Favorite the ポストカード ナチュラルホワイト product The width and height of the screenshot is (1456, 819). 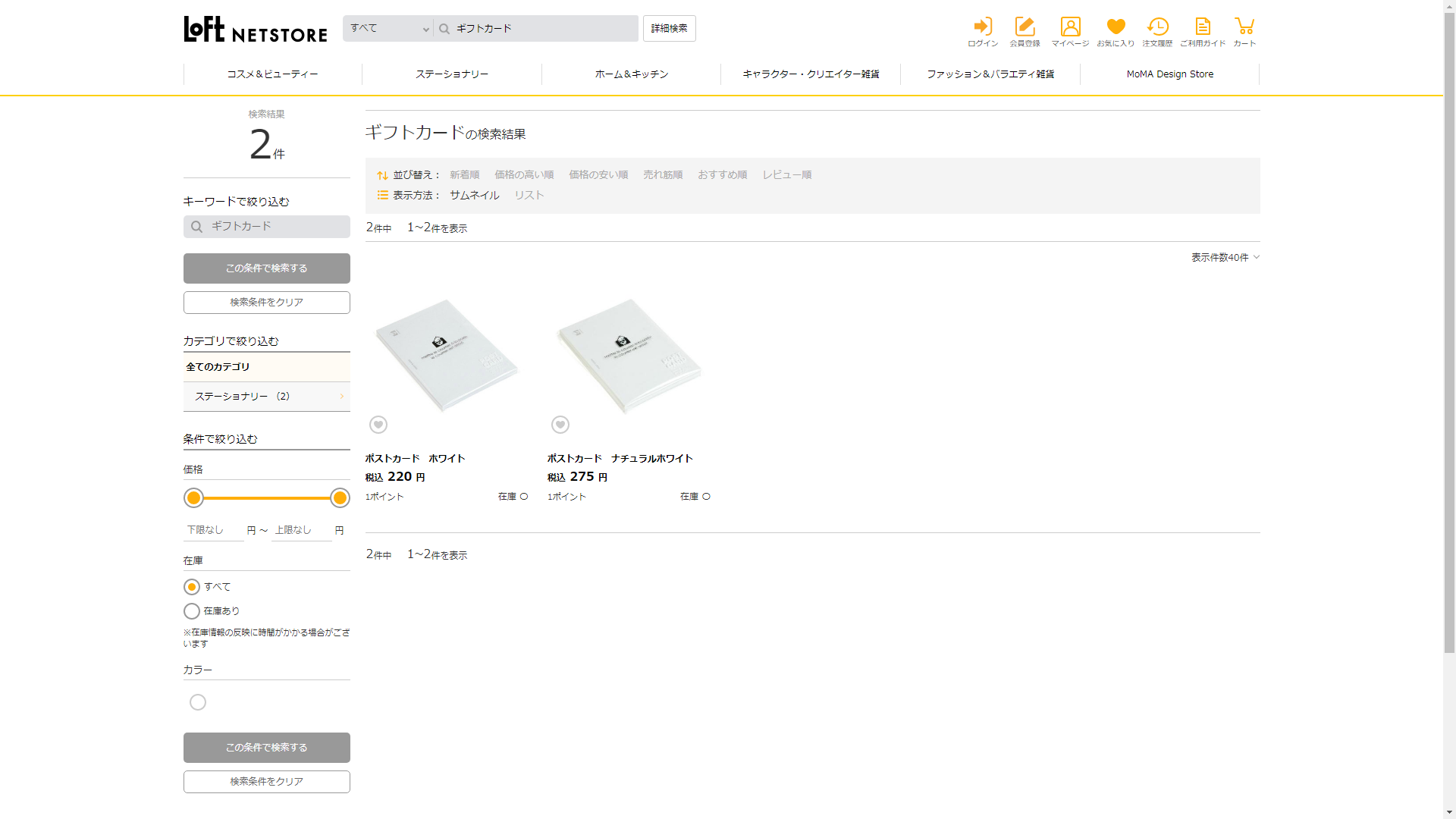tap(560, 425)
